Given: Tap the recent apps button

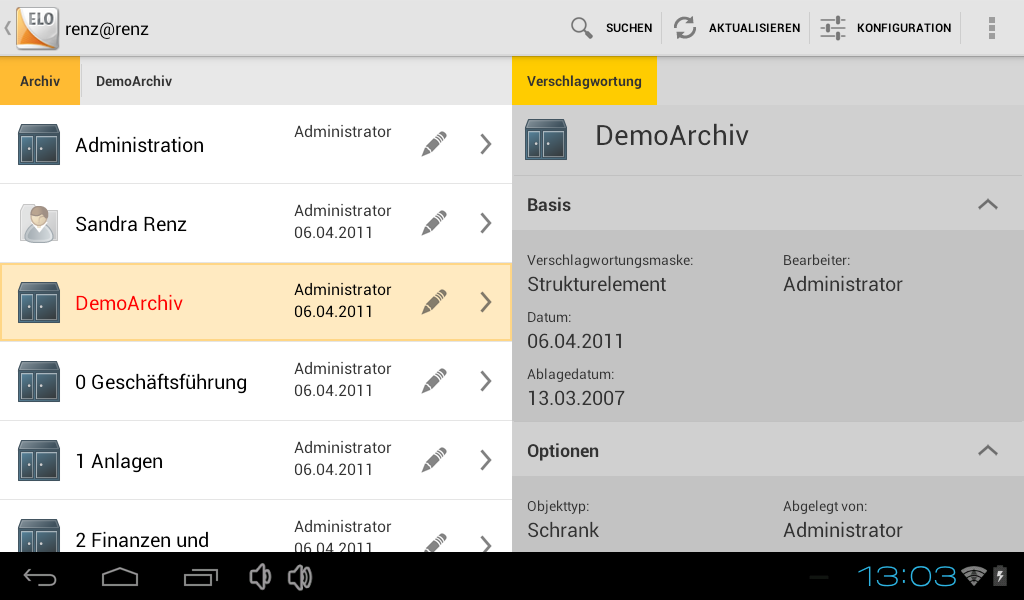Looking at the screenshot, I should coord(200,577).
